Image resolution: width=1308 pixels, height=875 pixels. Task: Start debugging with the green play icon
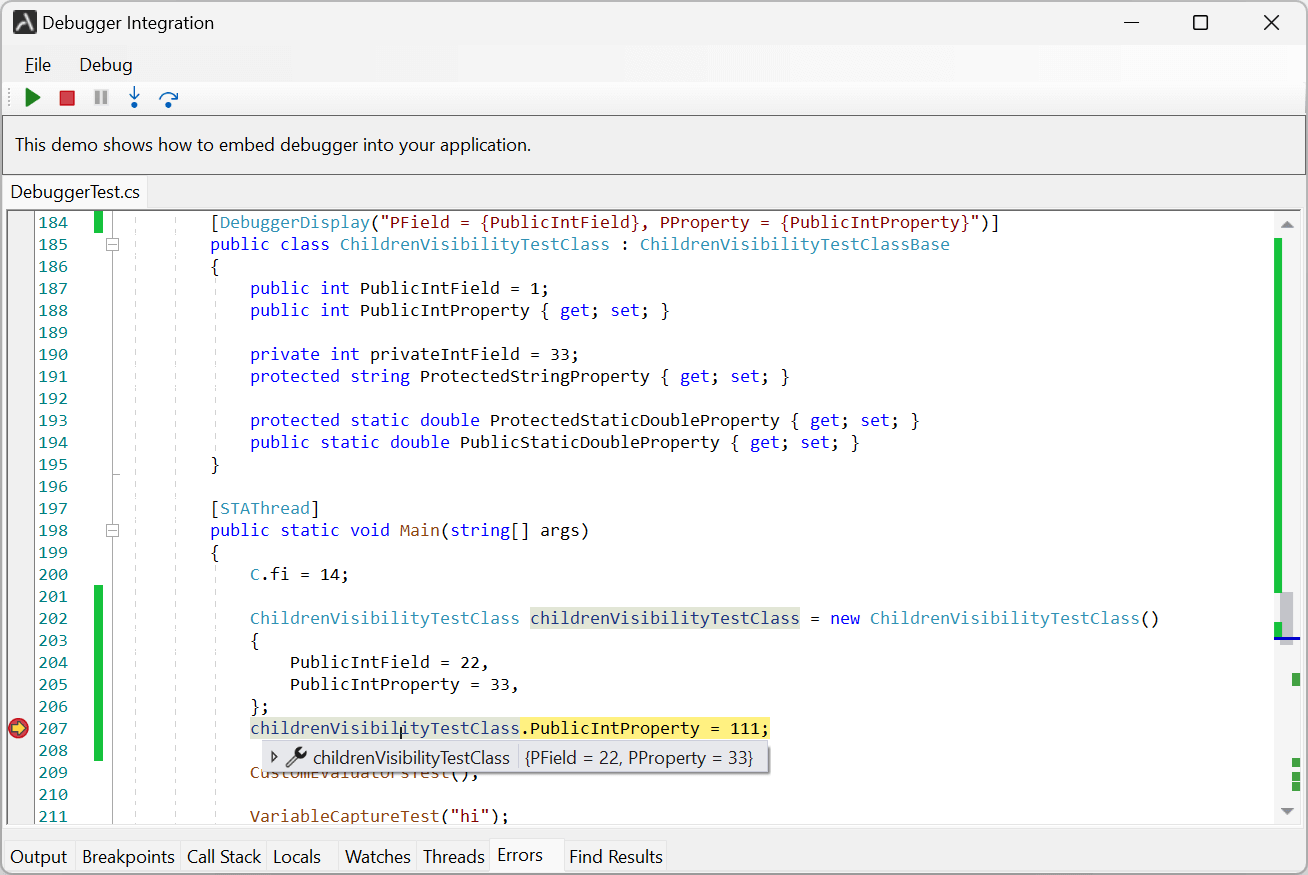pyautogui.click(x=33, y=98)
